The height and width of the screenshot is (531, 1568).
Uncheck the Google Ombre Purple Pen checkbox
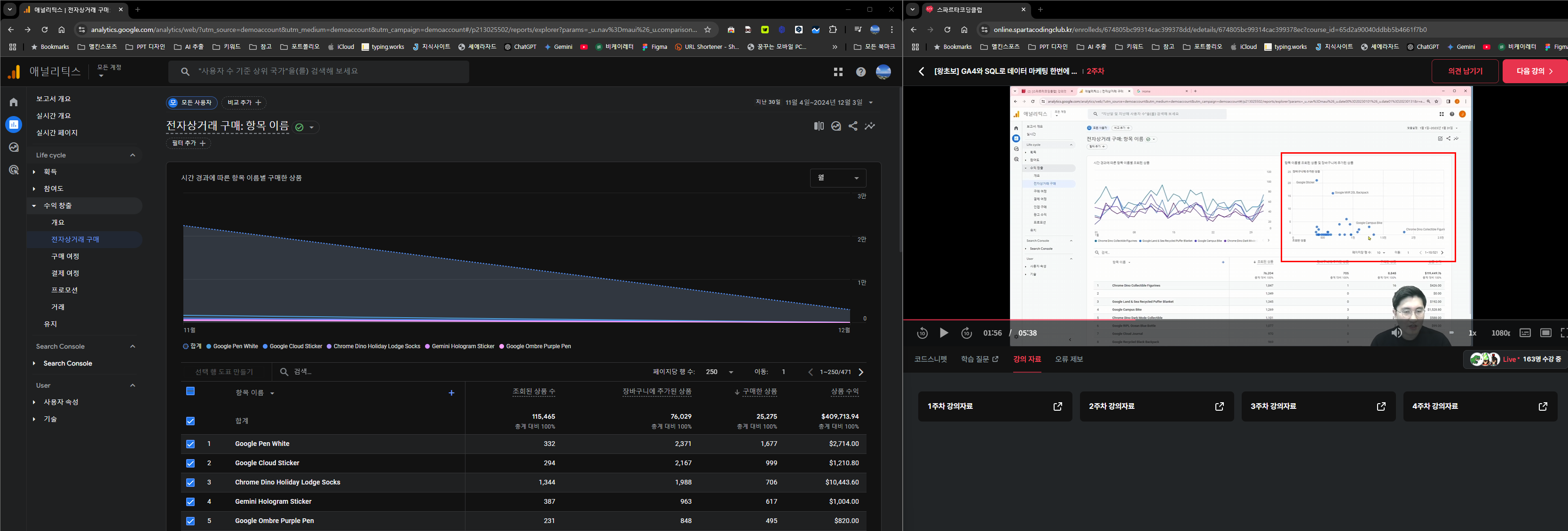click(190, 521)
